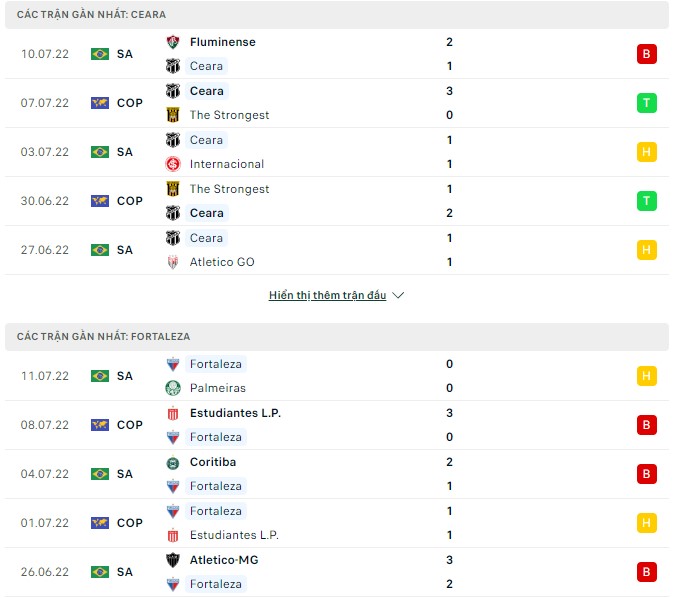Click the COP competition flag on 08.07.22
The width and height of the screenshot is (676, 598).
[x=99, y=425]
